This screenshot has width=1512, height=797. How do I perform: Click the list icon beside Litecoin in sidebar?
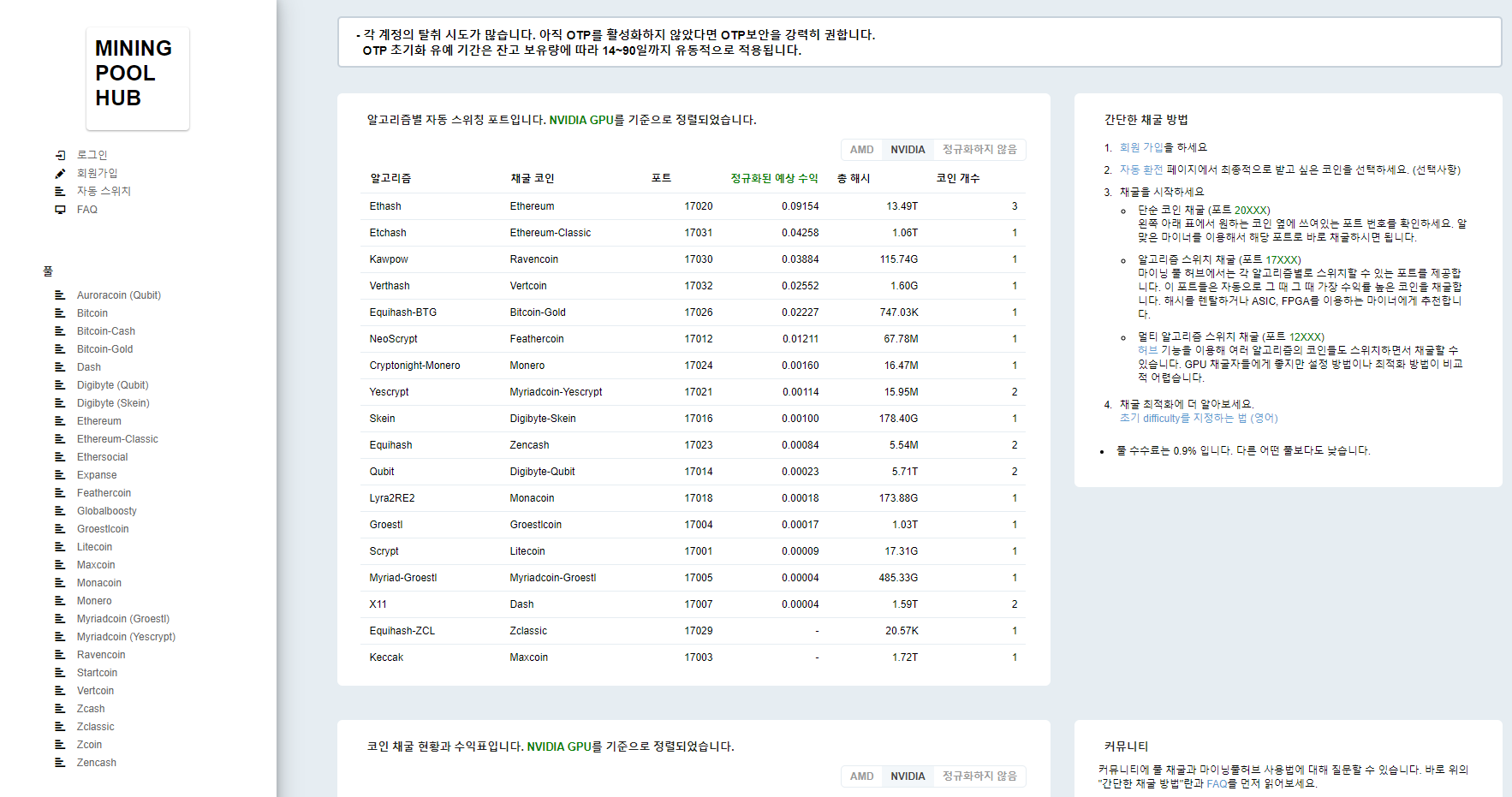pyautogui.click(x=60, y=547)
